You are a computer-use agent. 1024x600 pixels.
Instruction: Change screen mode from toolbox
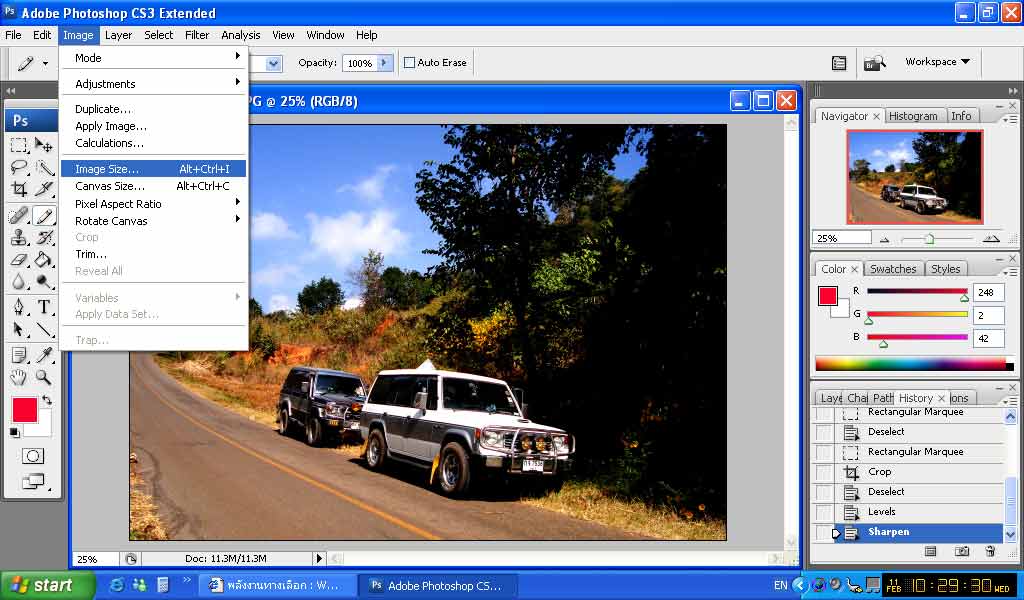[x=33, y=482]
